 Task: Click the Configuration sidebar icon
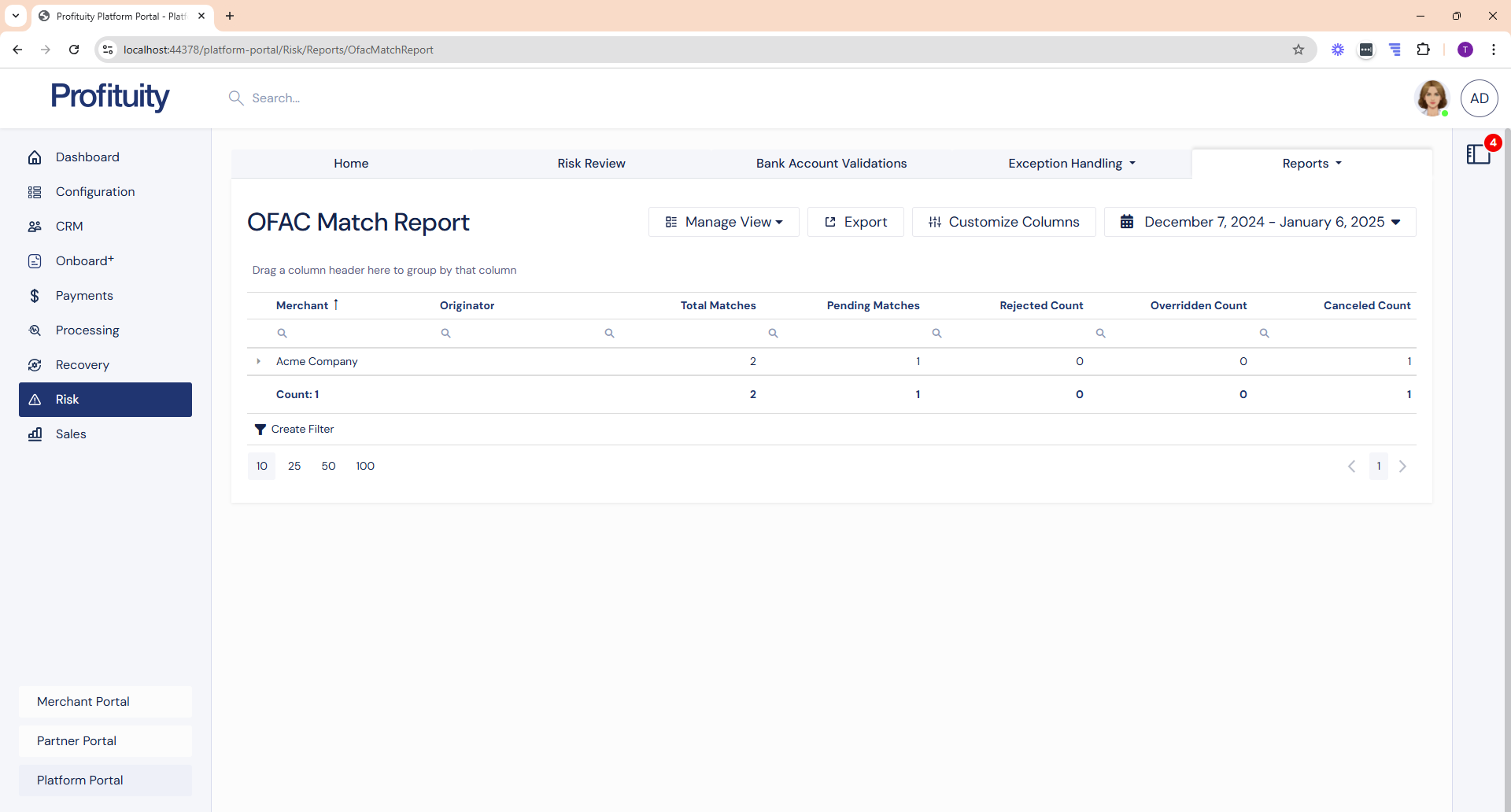click(x=35, y=192)
